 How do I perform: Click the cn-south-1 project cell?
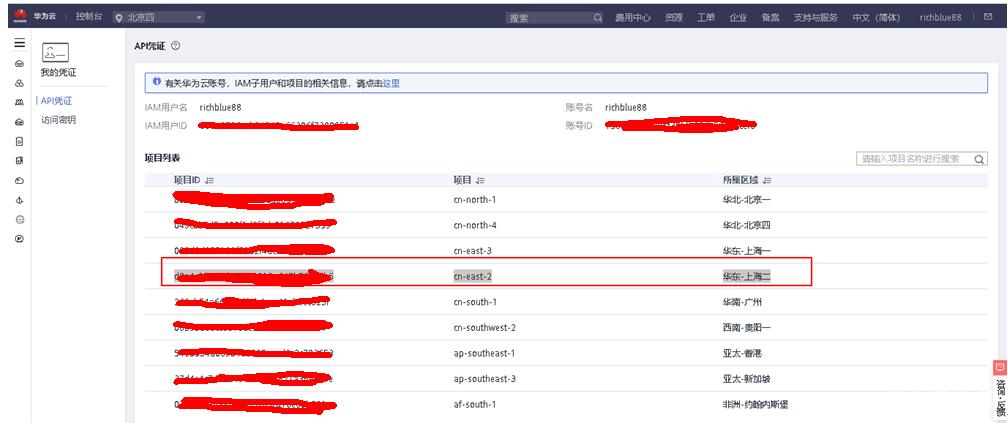coord(474,302)
